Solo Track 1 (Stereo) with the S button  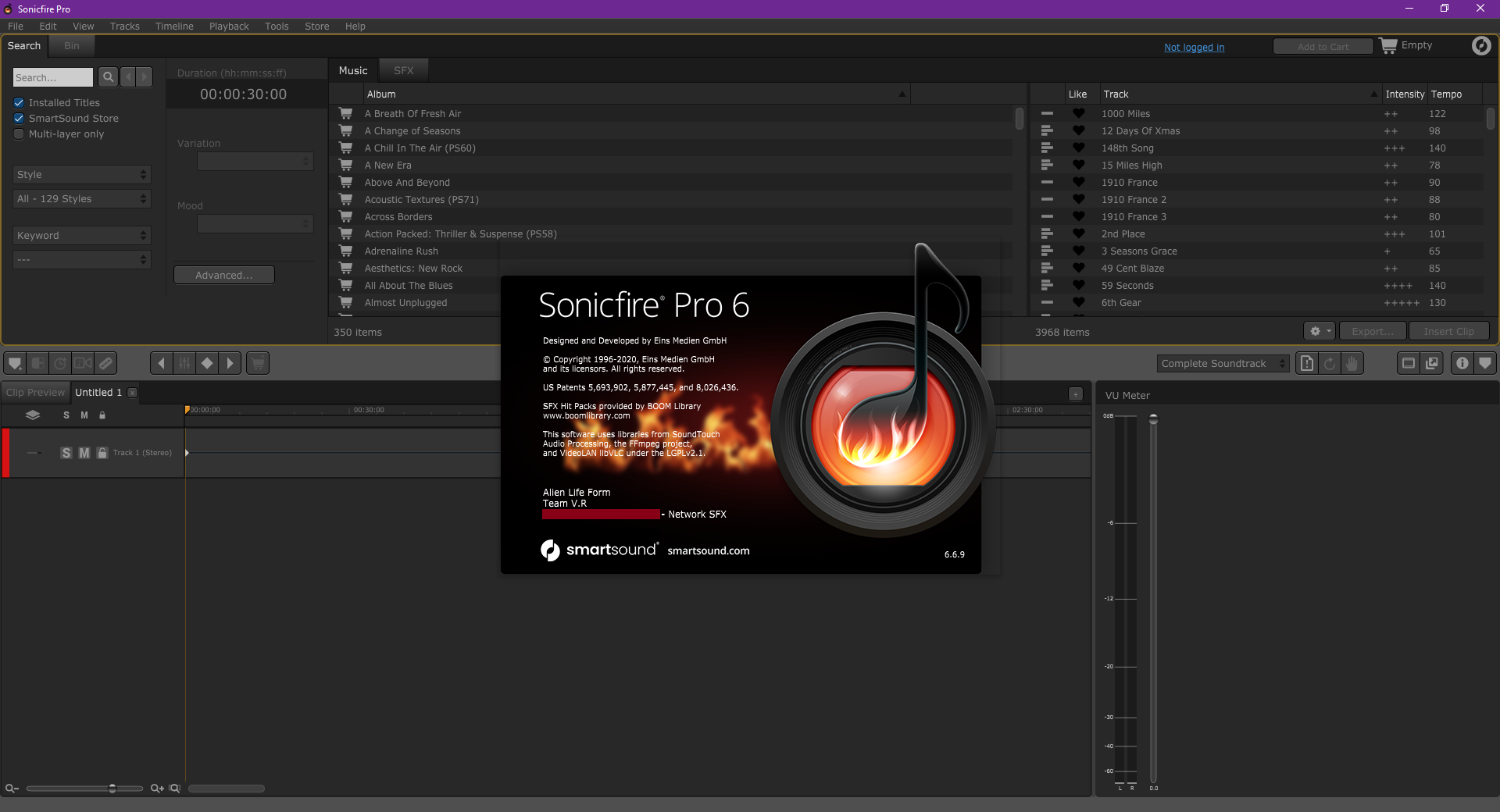[66, 453]
